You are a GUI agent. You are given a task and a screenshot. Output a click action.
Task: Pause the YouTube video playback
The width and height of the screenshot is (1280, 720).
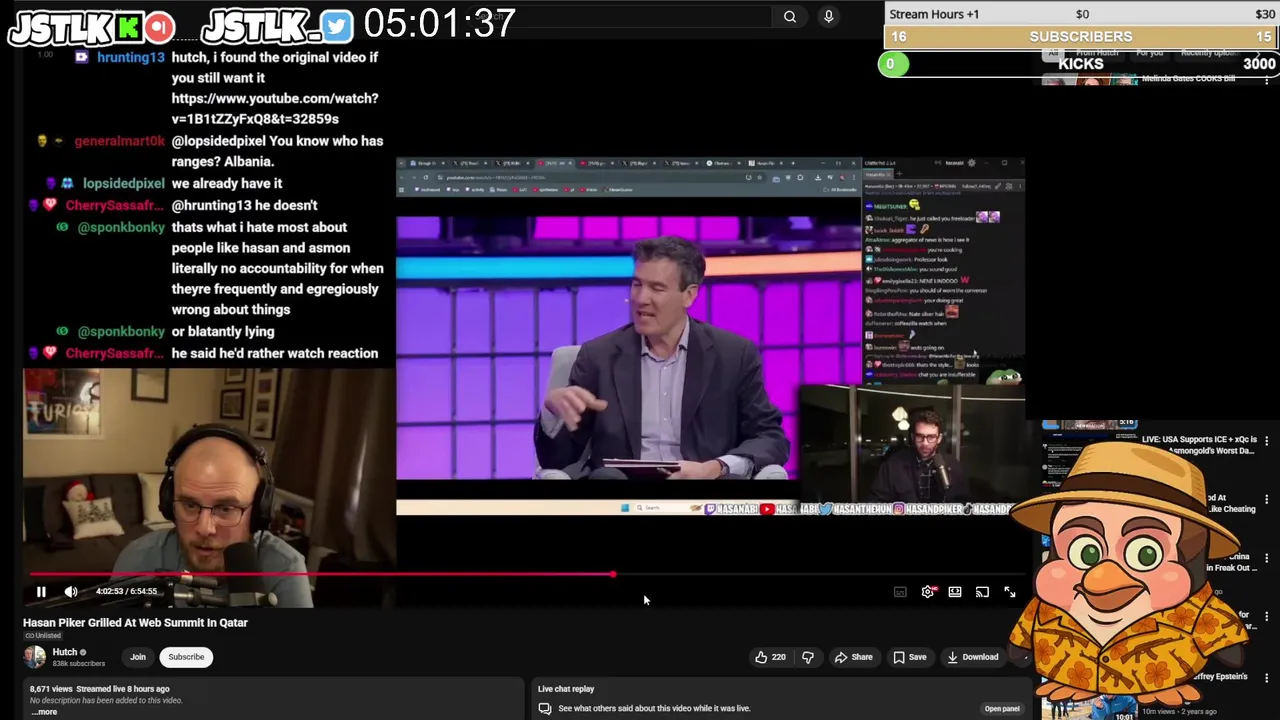41,592
